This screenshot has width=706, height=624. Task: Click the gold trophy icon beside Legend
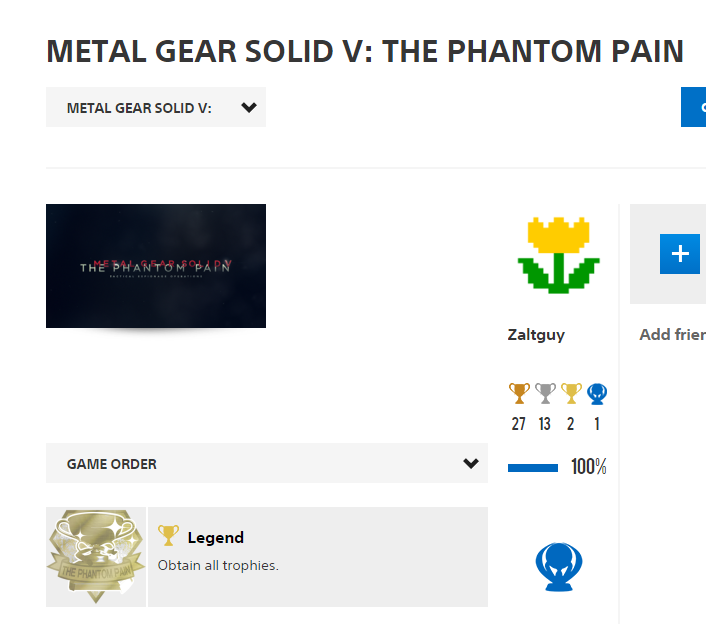(x=169, y=536)
